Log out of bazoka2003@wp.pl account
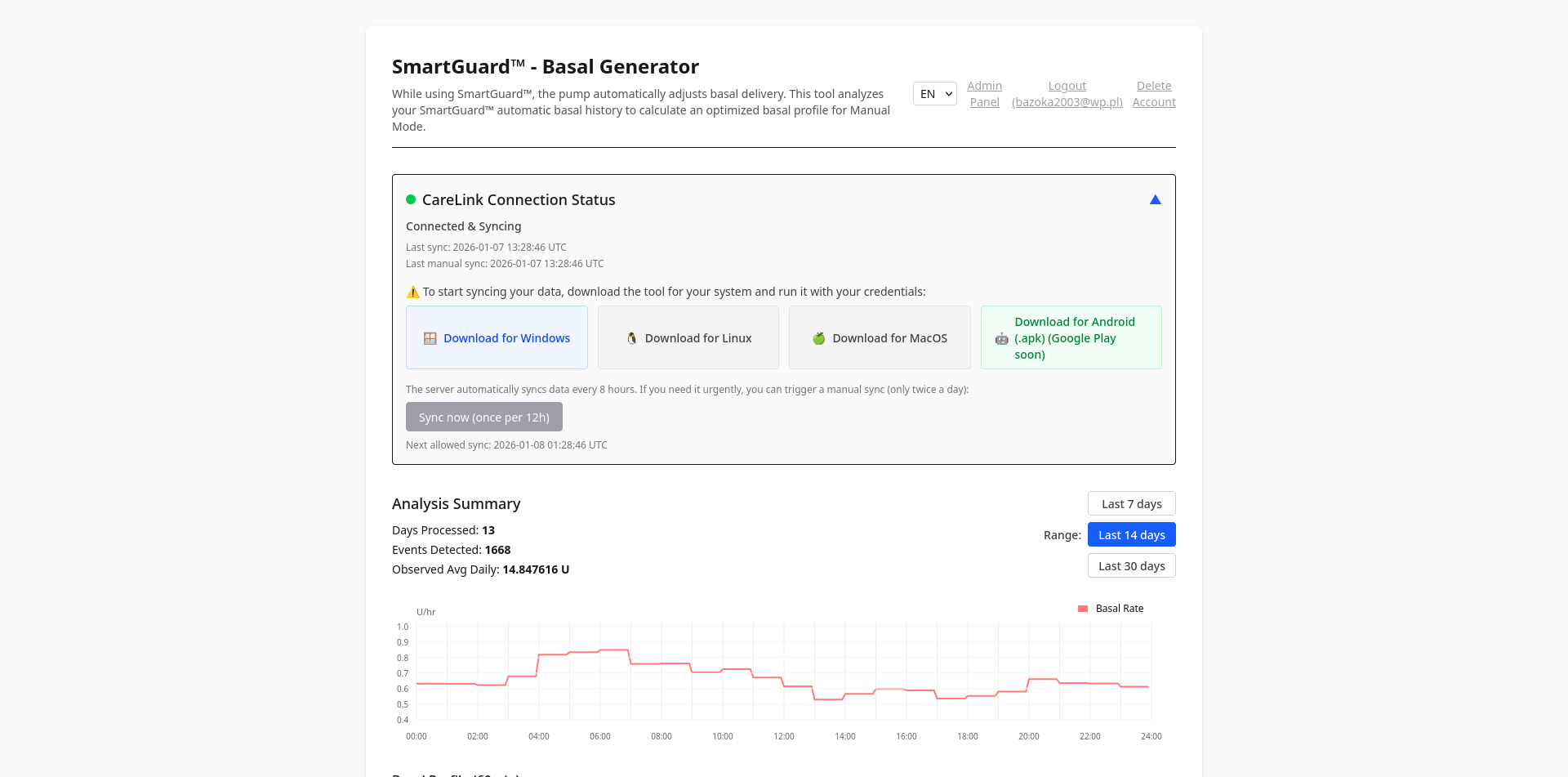Screen dimensions: 1568x777 pos(1067,94)
